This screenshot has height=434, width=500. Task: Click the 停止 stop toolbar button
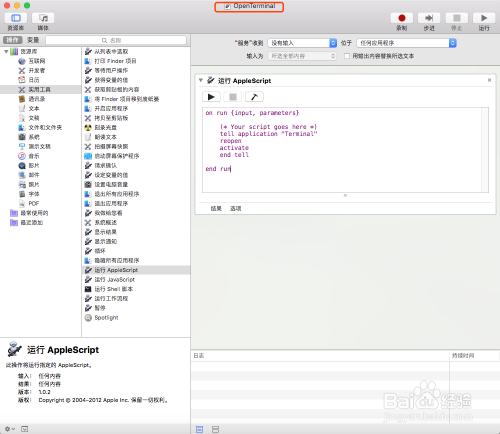[x=457, y=18]
